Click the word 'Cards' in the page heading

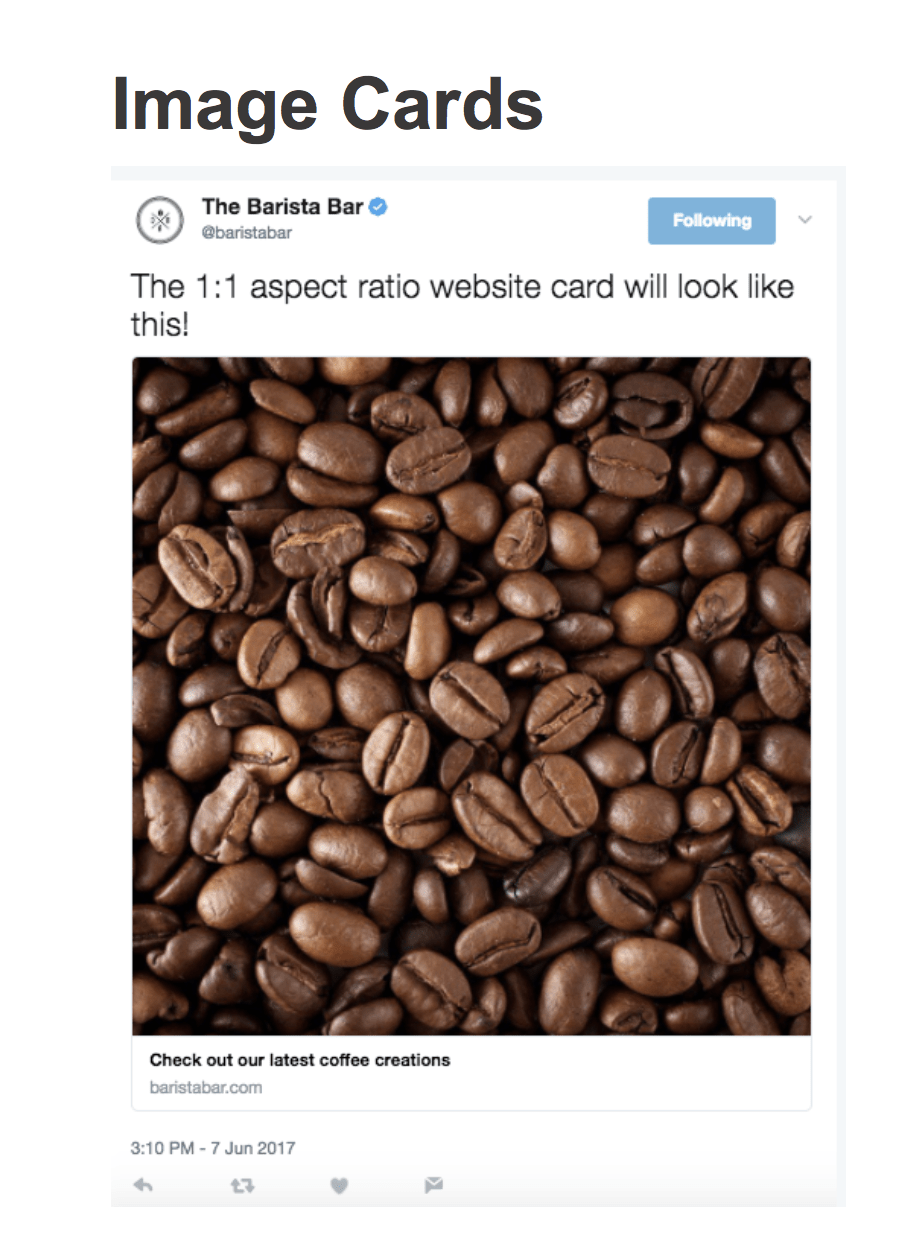[442, 104]
